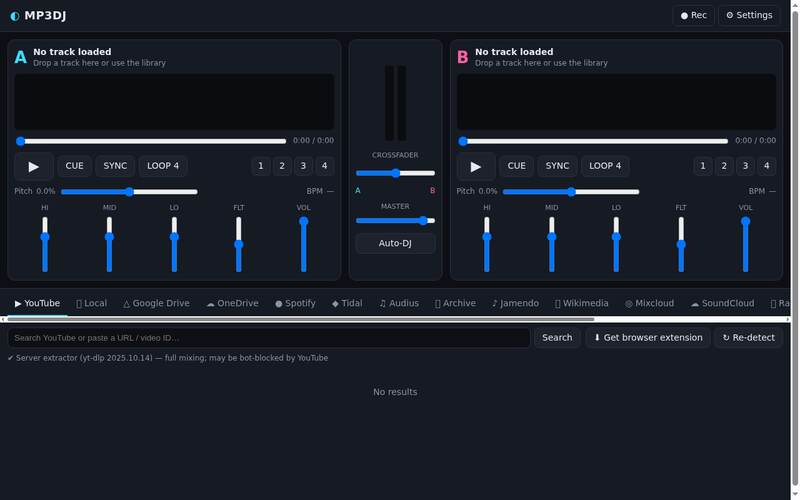Open the Google Drive tab
Screen dimensions: 800x500
coord(156,304)
